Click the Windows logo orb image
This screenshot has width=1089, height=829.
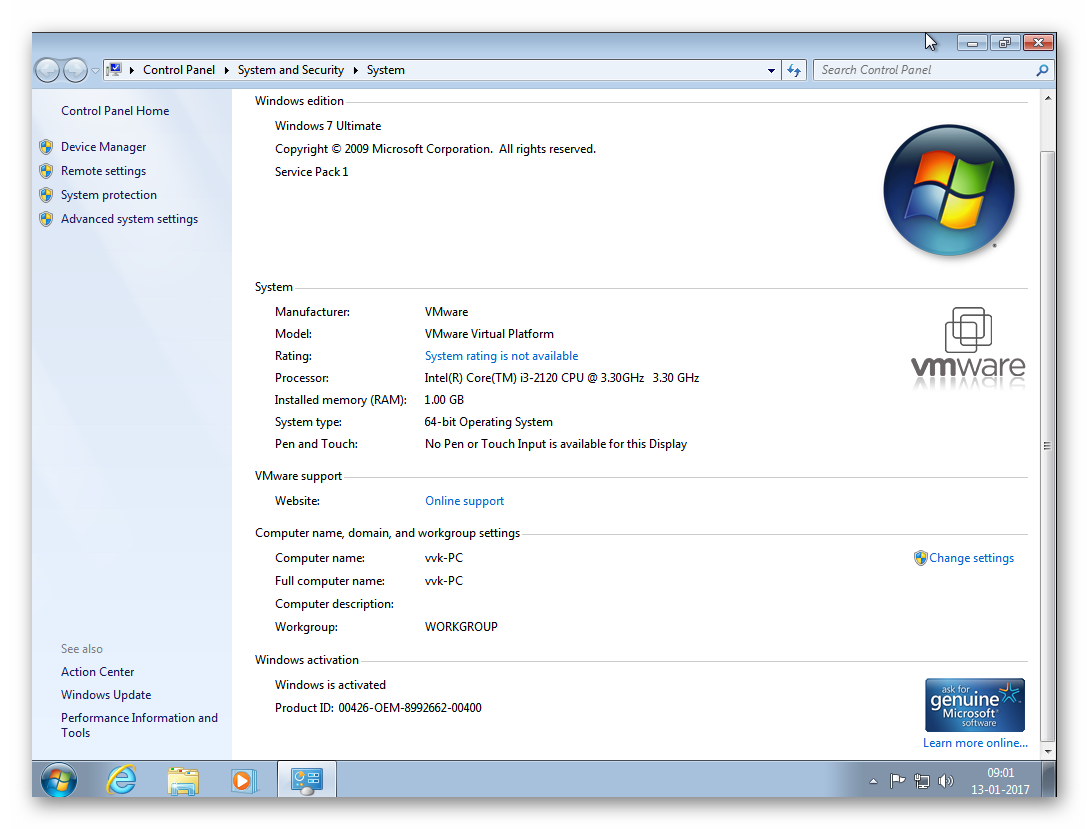point(949,190)
